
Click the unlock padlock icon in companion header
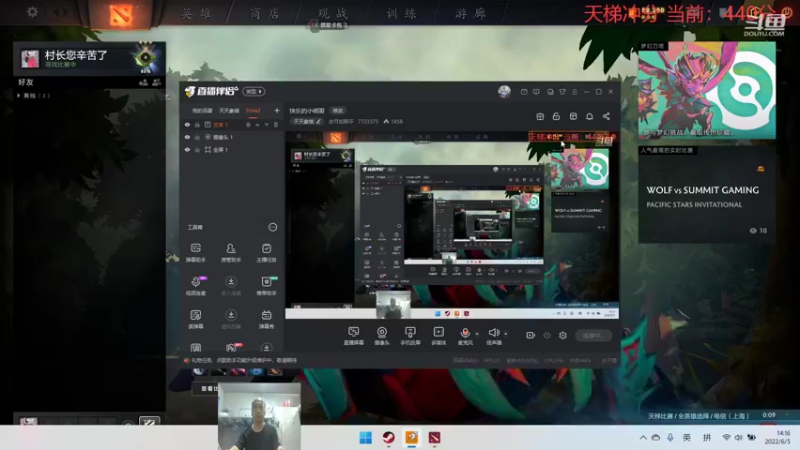[x=556, y=116]
